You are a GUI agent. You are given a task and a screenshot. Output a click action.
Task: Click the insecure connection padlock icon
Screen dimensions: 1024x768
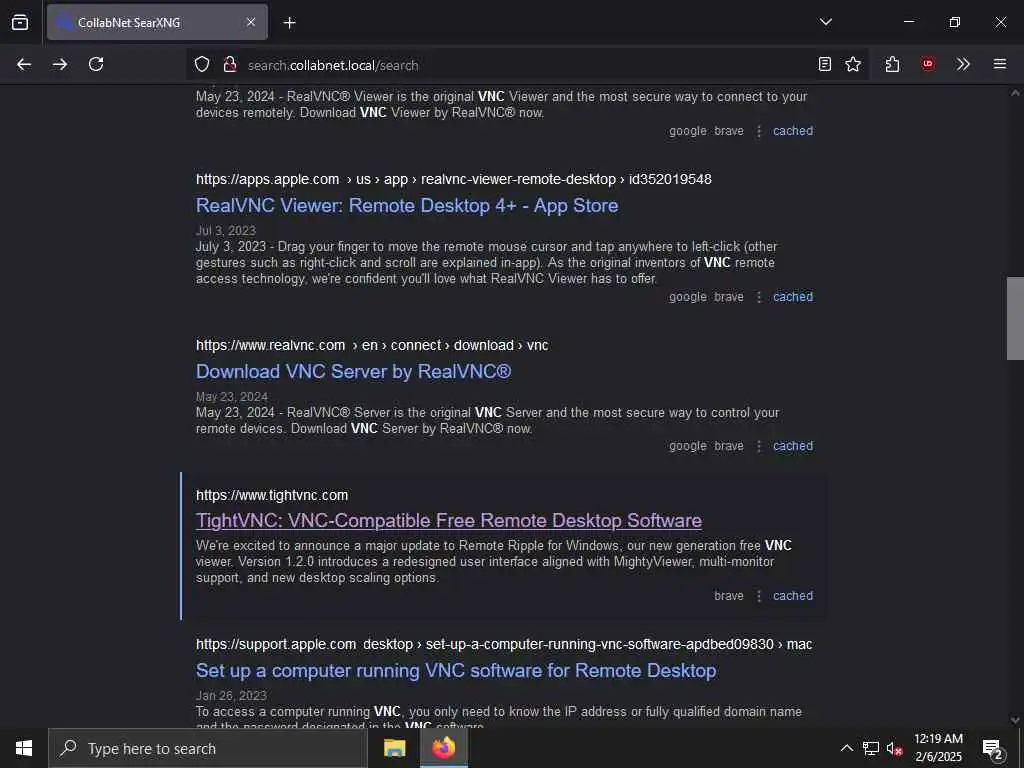[x=230, y=64]
